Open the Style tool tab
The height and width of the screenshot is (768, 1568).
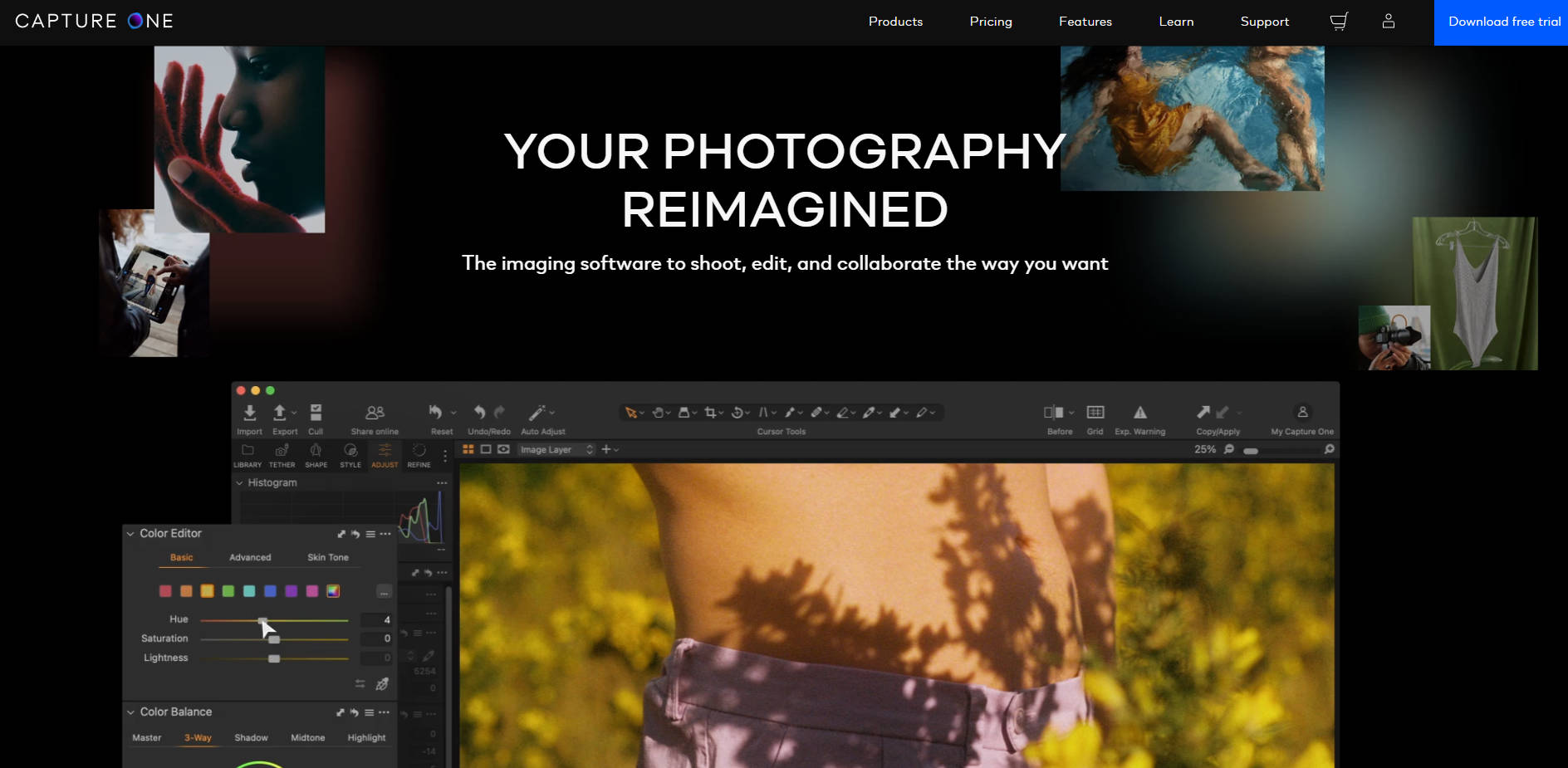click(x=350, y=456)
